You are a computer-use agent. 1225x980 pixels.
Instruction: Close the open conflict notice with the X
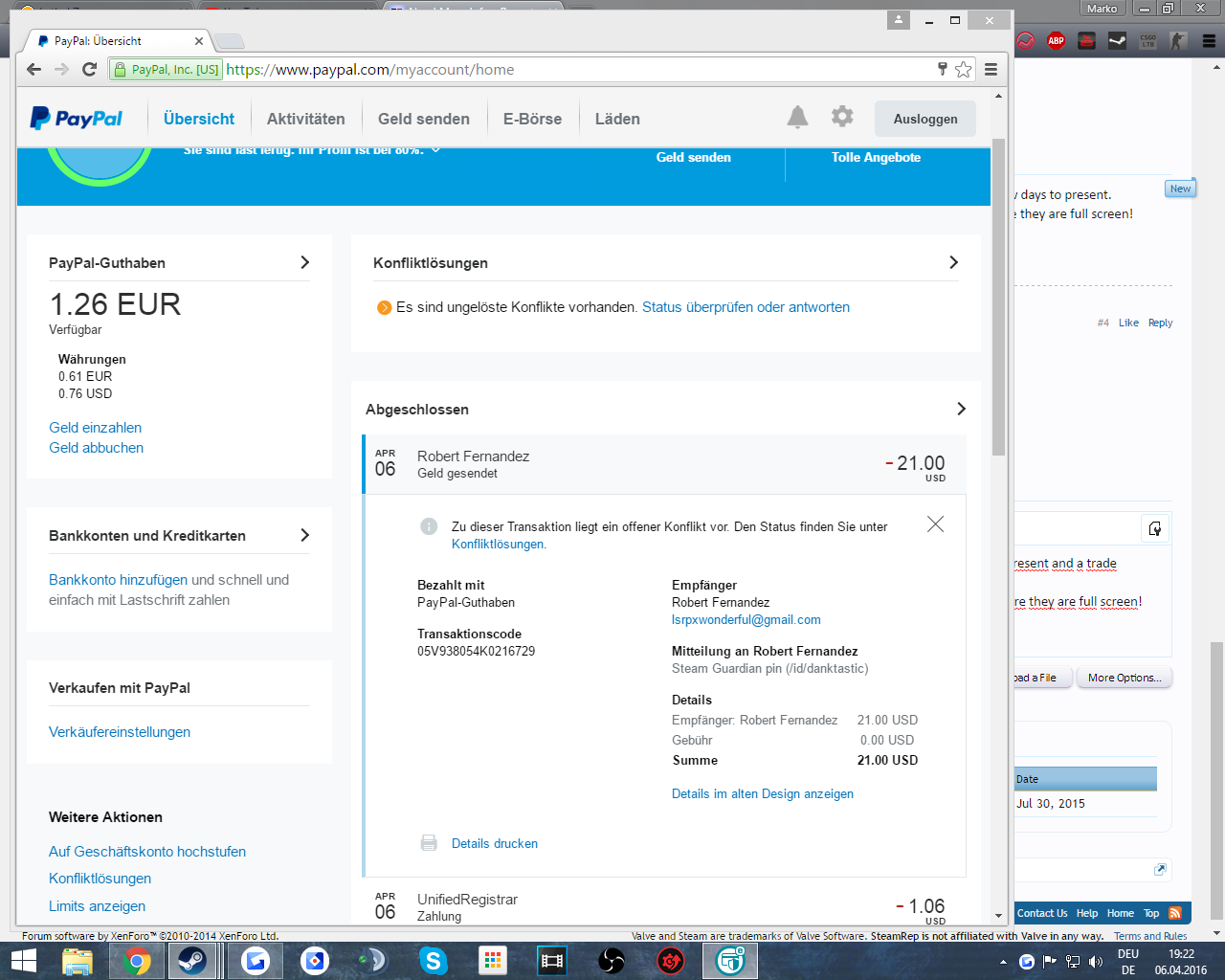pyautogui.click(x=935, y=523)
